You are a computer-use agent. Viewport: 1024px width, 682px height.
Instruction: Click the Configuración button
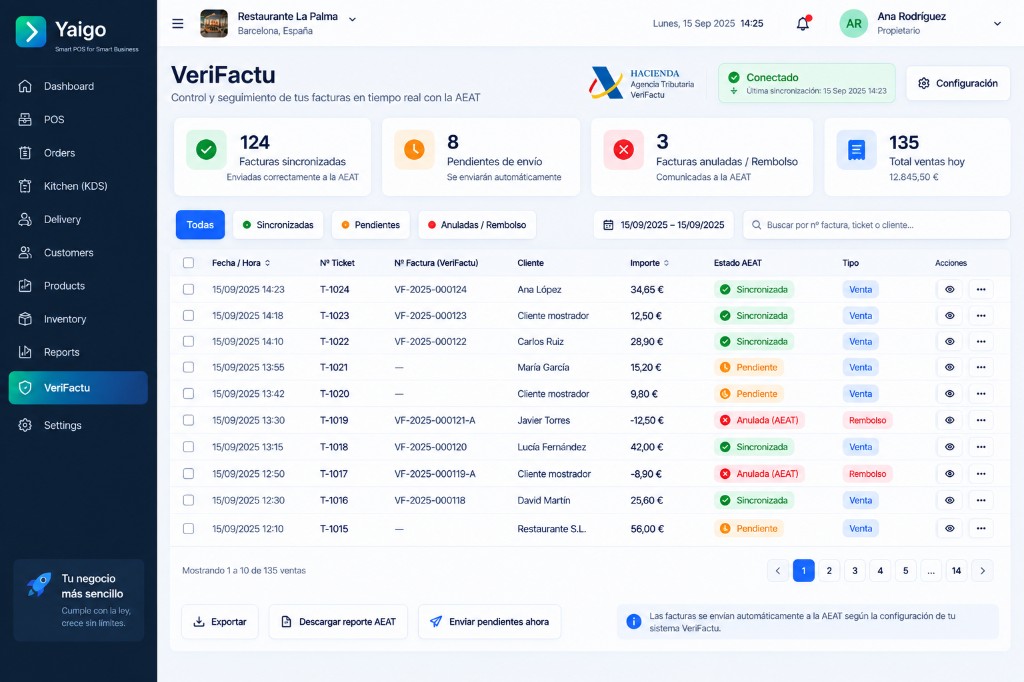click(x=958, y=84)
